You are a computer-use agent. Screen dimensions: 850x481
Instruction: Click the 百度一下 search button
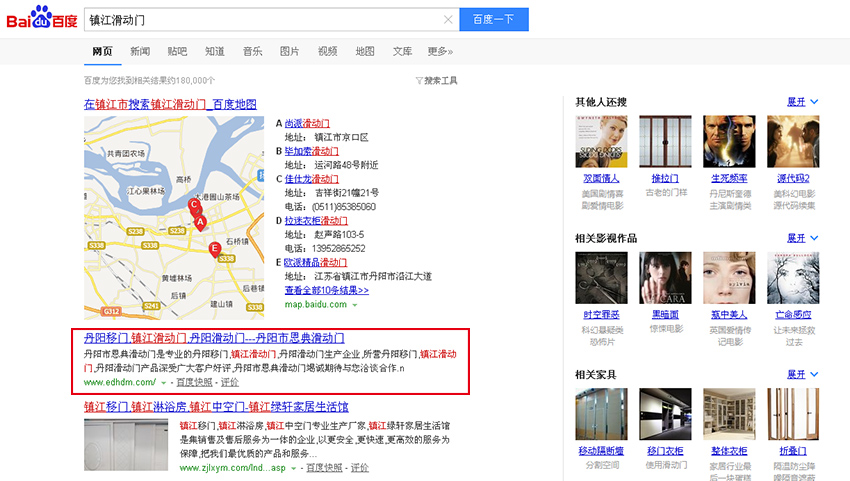point(494,20)
